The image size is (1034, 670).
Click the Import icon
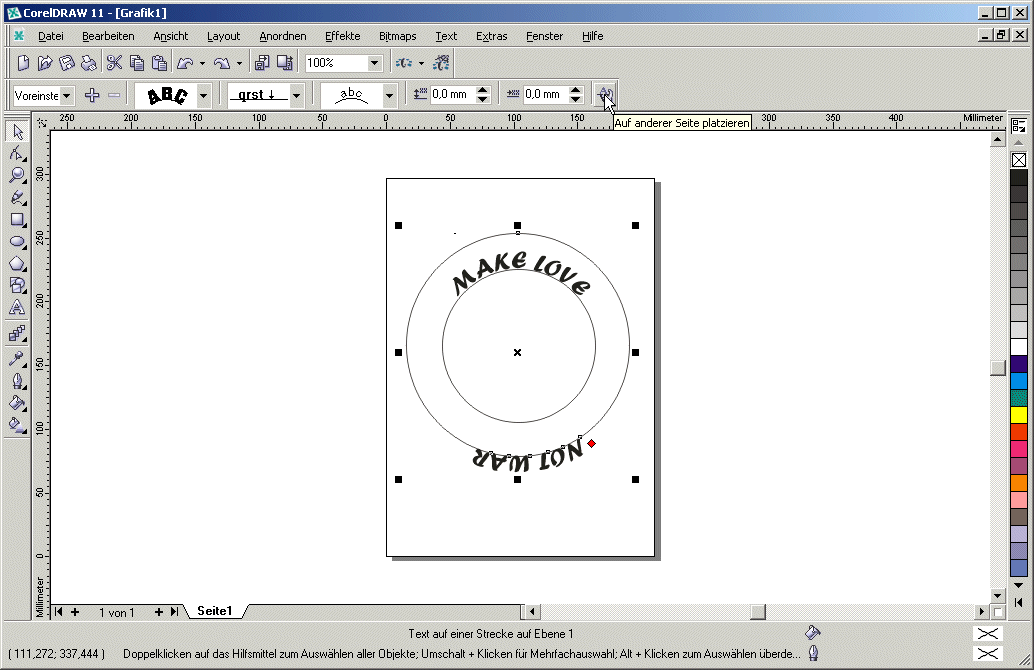[x=262, y=63]
